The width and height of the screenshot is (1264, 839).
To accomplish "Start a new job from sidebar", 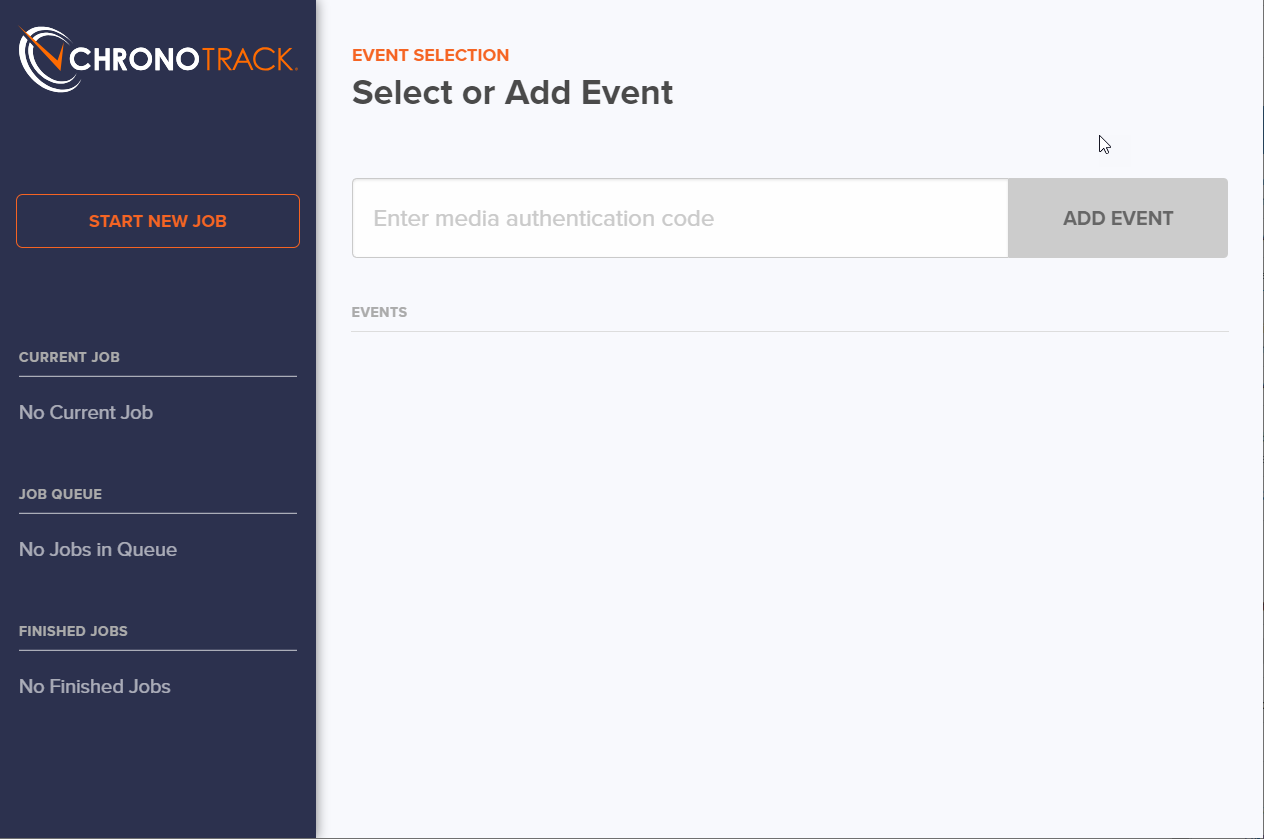I will 158,221.
